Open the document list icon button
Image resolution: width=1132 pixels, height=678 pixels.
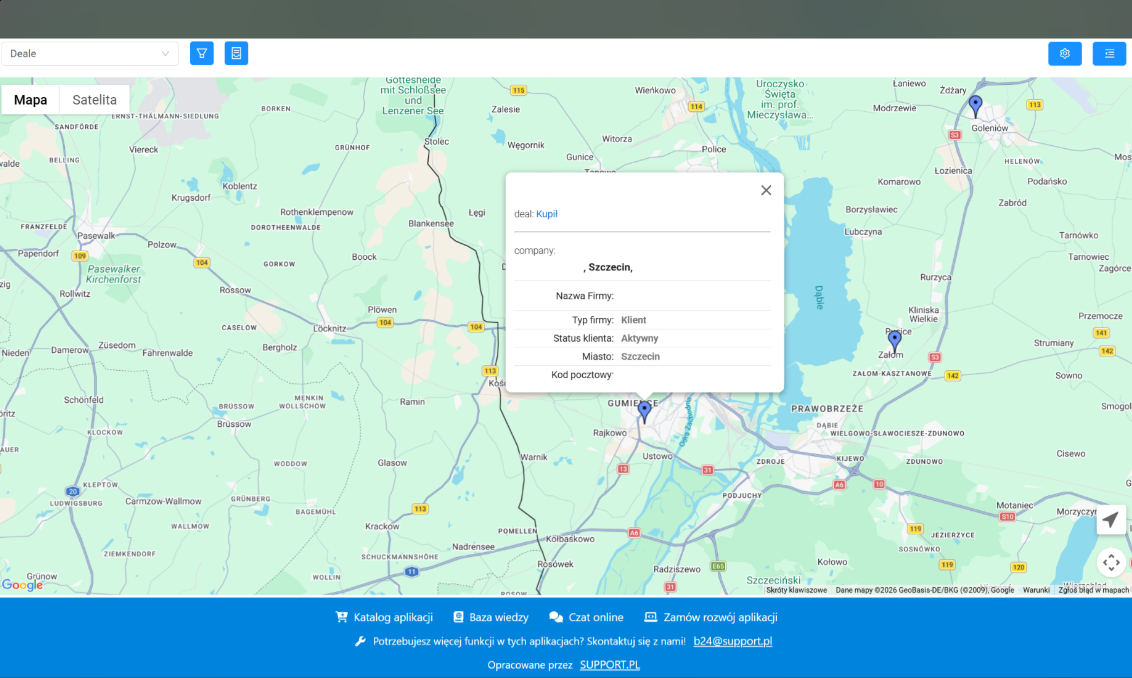coord(236,53)
